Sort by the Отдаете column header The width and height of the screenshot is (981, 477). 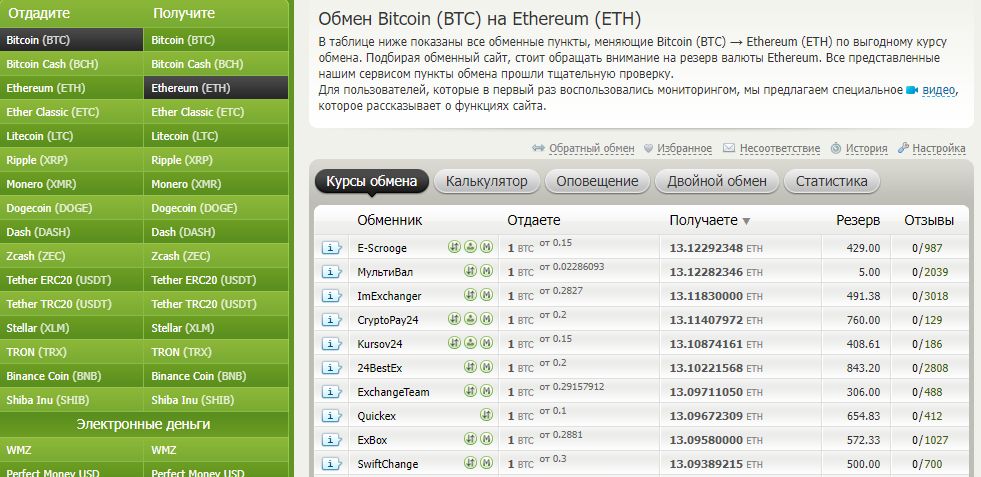pos(533,220)
